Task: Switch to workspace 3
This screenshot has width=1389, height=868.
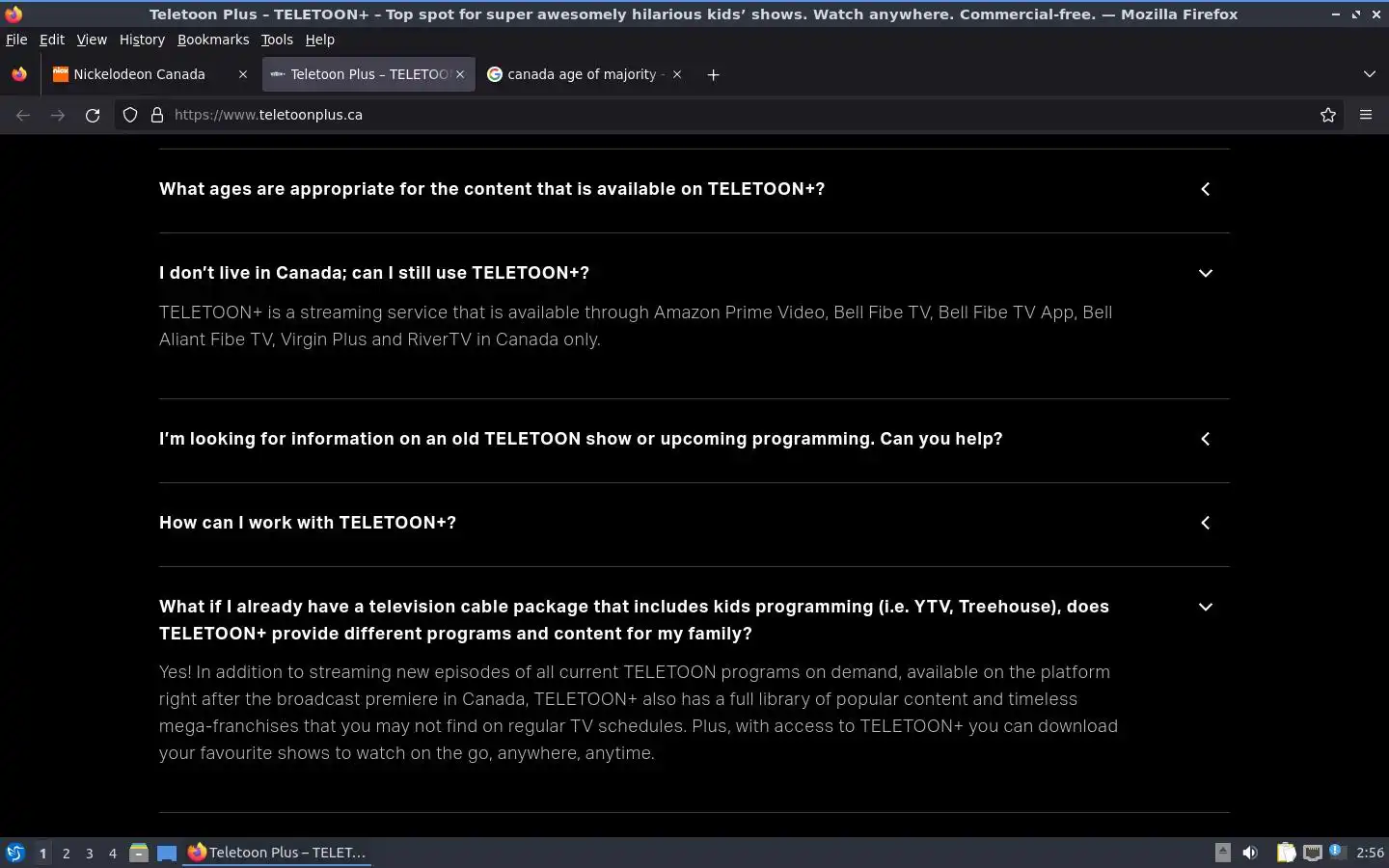Action: 89,853
